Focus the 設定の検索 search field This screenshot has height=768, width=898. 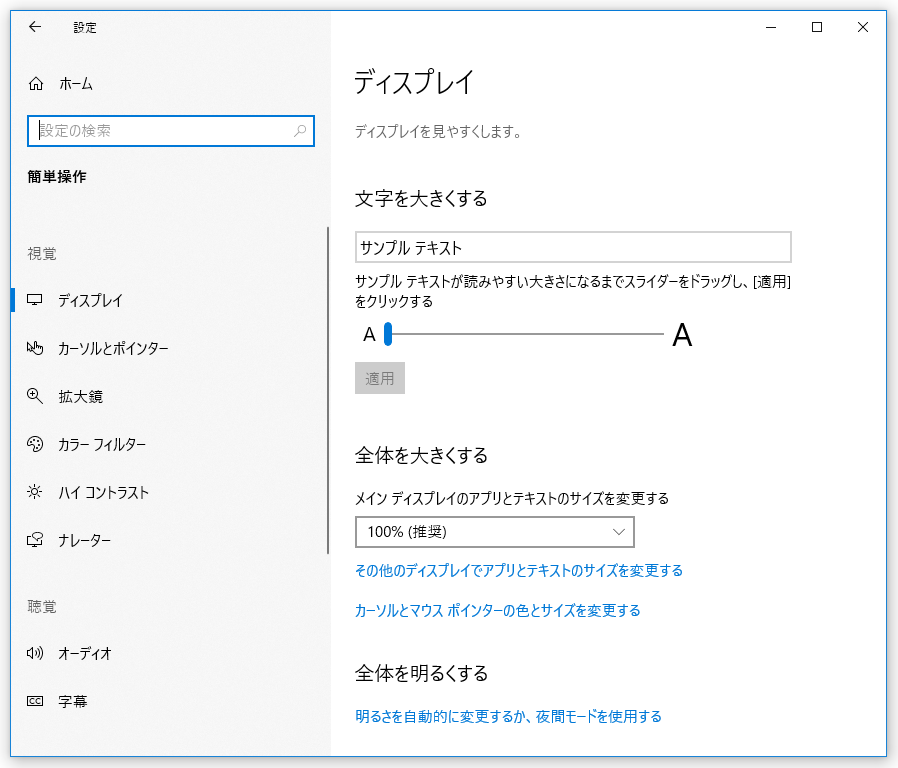click(x=171, y=131)
